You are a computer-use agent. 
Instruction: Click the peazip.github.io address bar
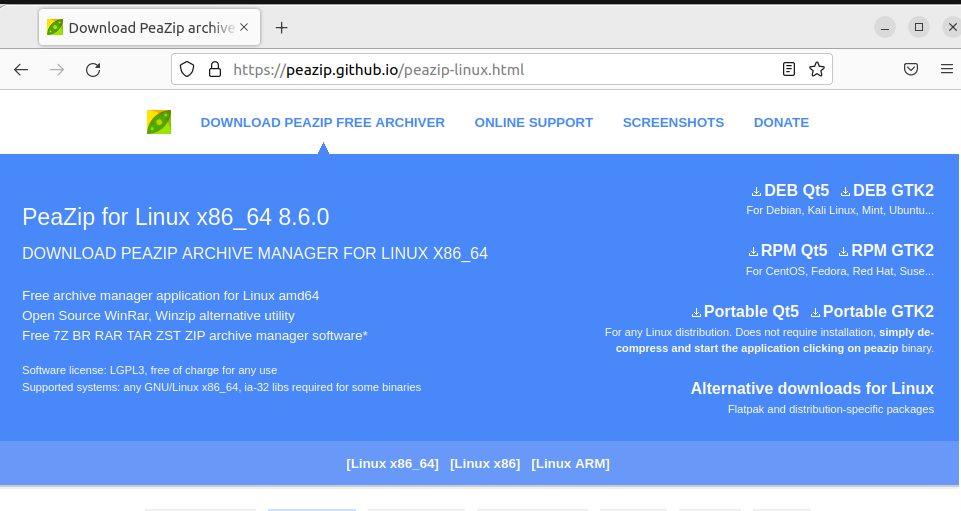pos(501,69)
